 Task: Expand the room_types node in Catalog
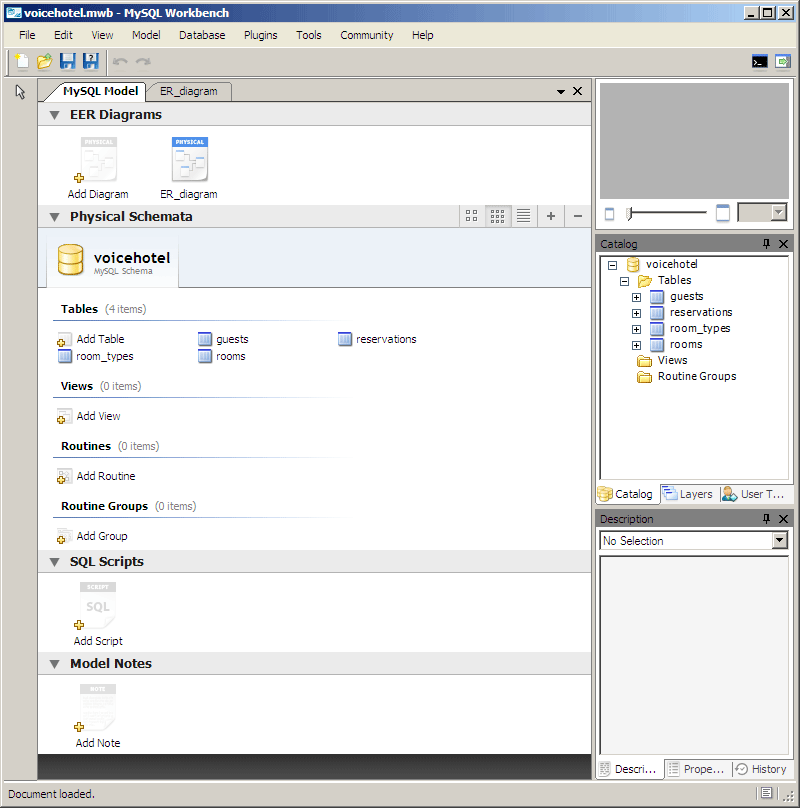coord(637,329)
